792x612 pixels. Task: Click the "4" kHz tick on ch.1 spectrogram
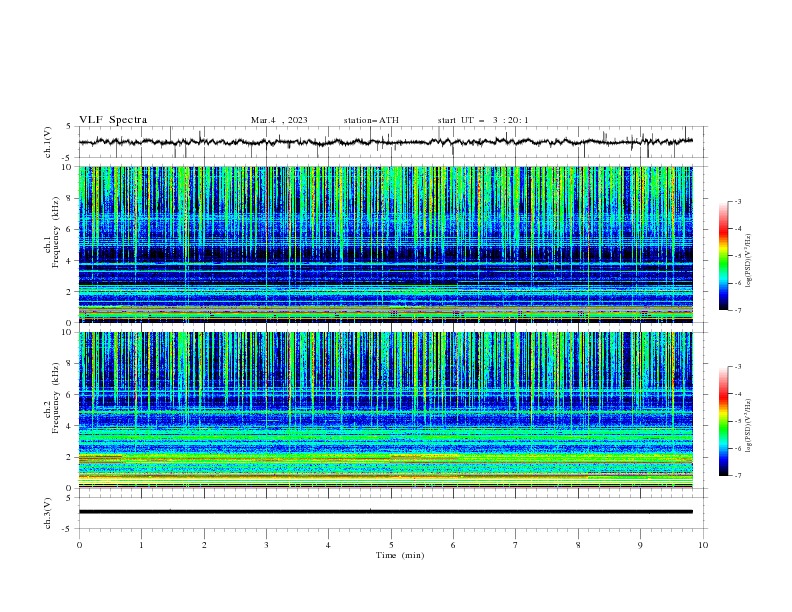coord(71,261)
